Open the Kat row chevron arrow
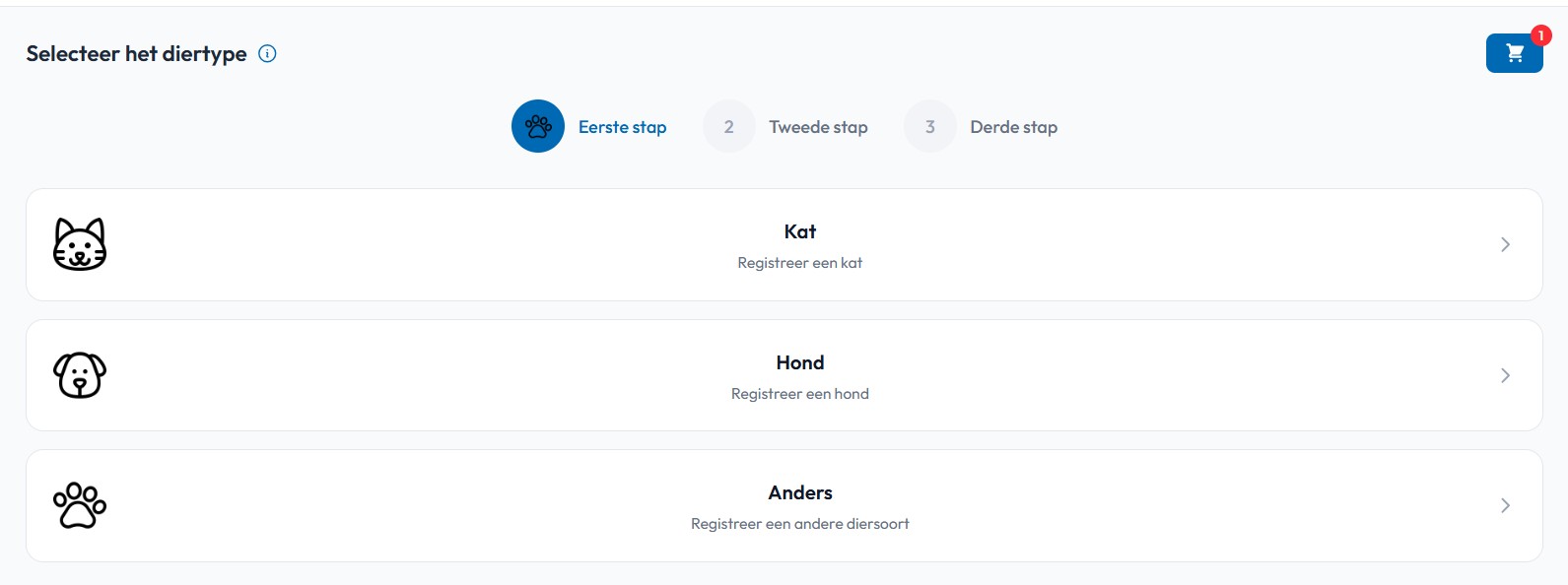 pyautogui.click(x=1505, y=244)
